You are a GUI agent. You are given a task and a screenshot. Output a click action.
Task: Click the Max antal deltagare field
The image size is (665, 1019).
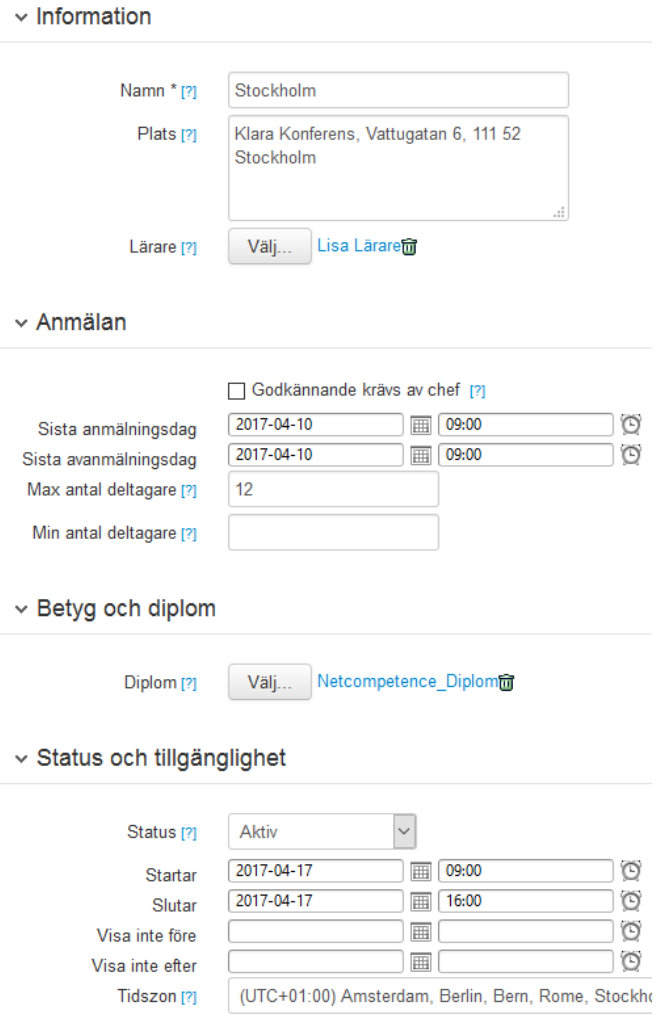333,490
